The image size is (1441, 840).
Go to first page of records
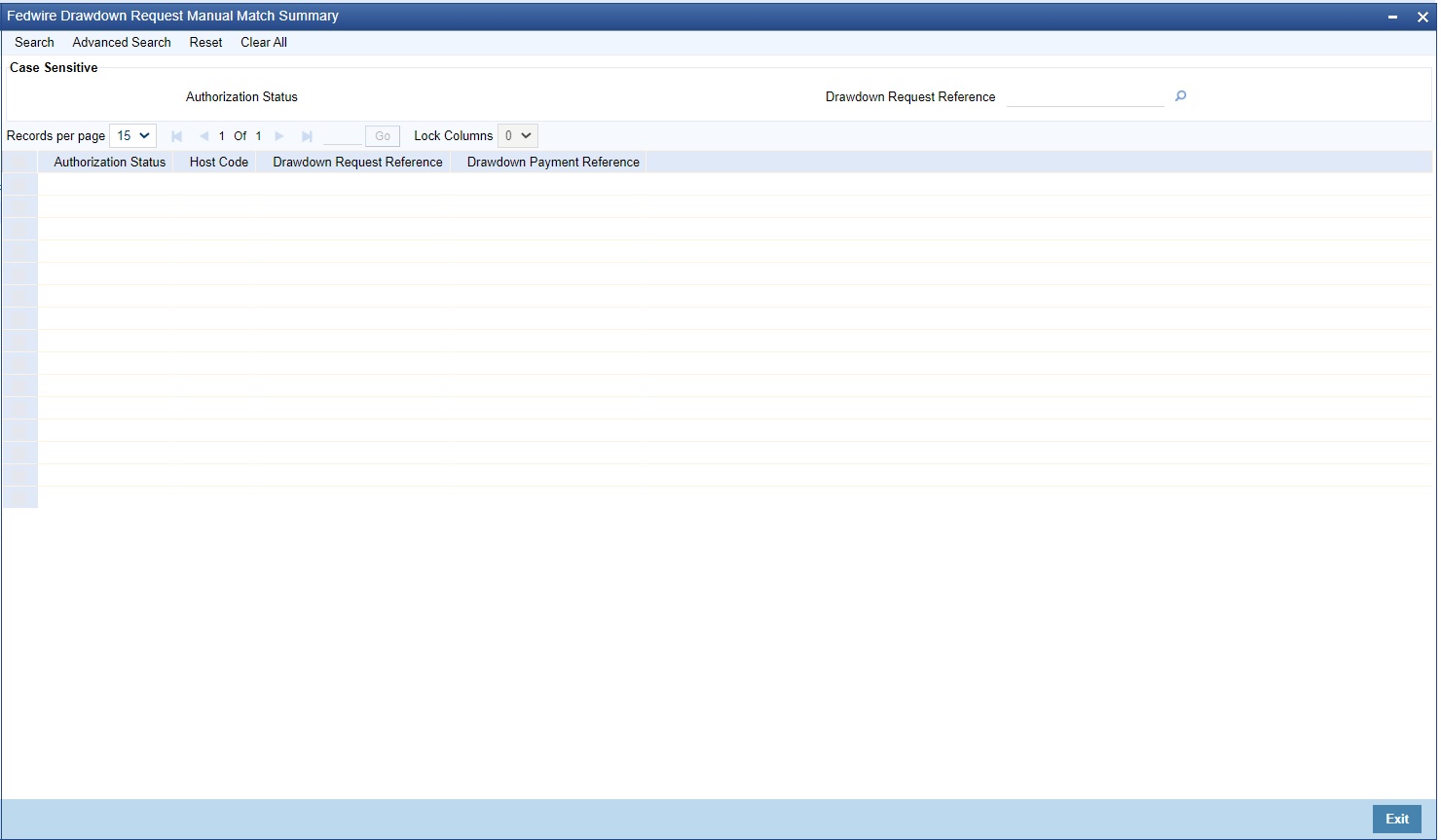(x=176, y=136)
